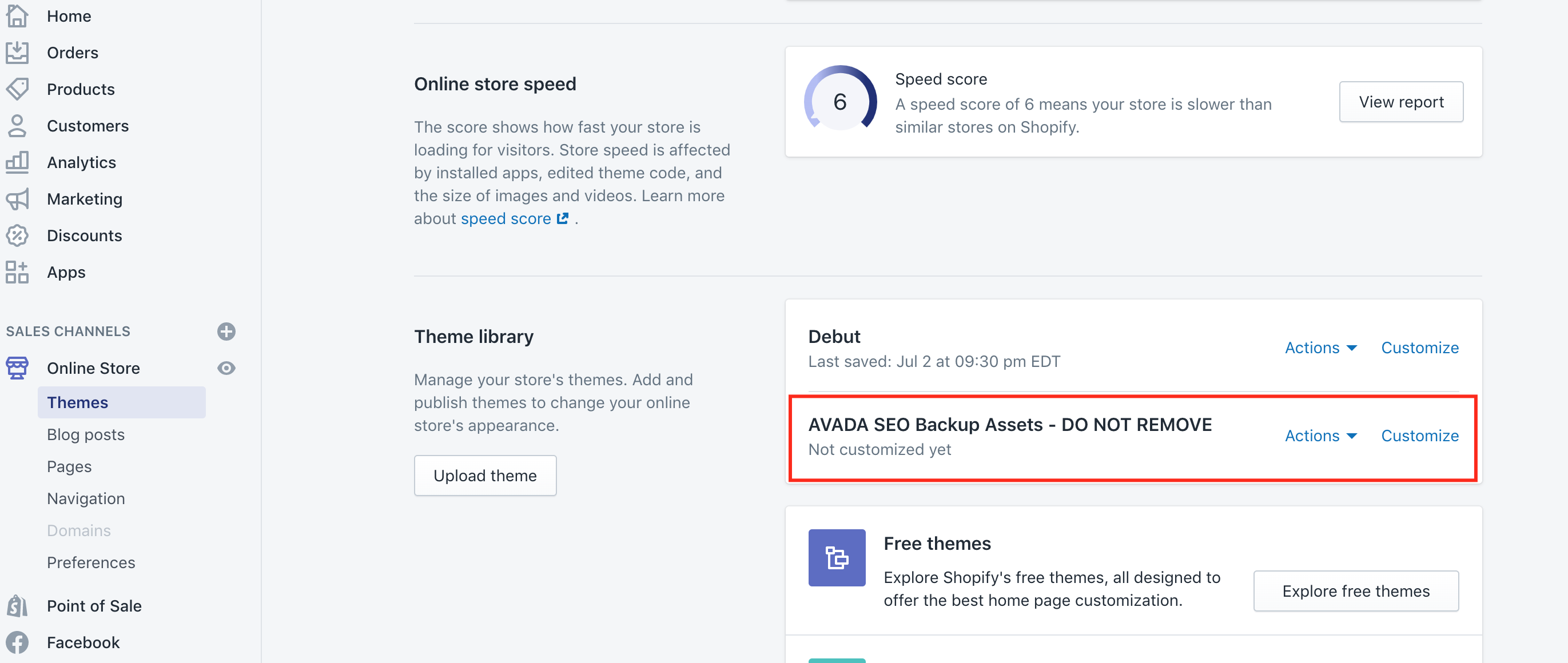Add sales channel with plus icon
This screenshot has height=663, width=1568.
click(x=226, y=331)
